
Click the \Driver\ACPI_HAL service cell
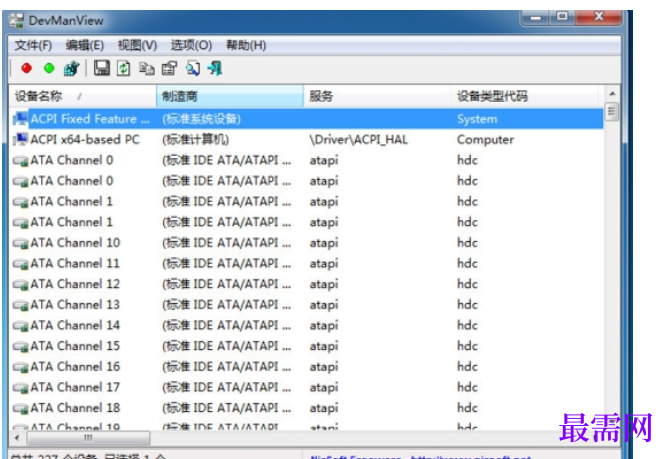pos(358,139)
